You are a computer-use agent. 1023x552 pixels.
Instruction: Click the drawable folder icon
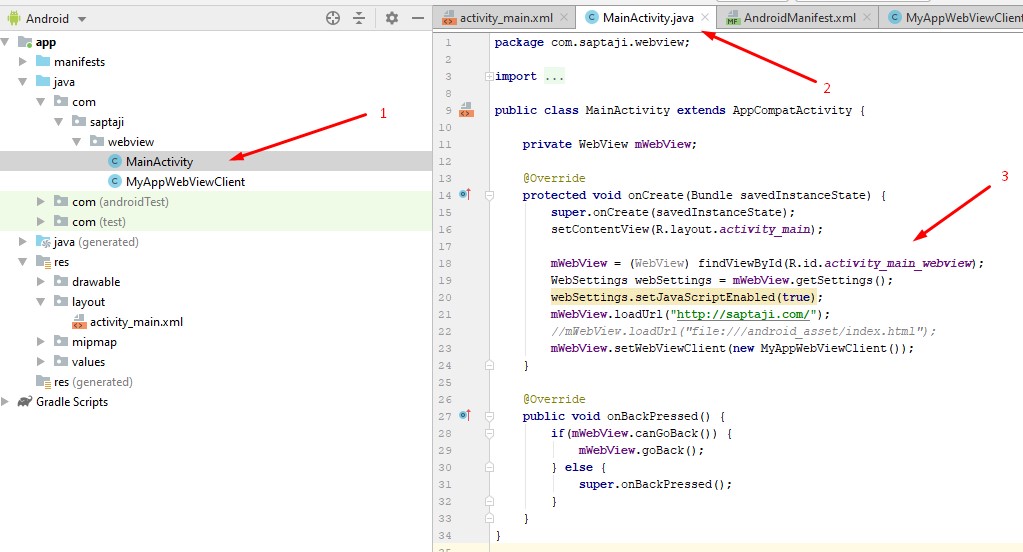pyautogui.click(x=61, y=281)
